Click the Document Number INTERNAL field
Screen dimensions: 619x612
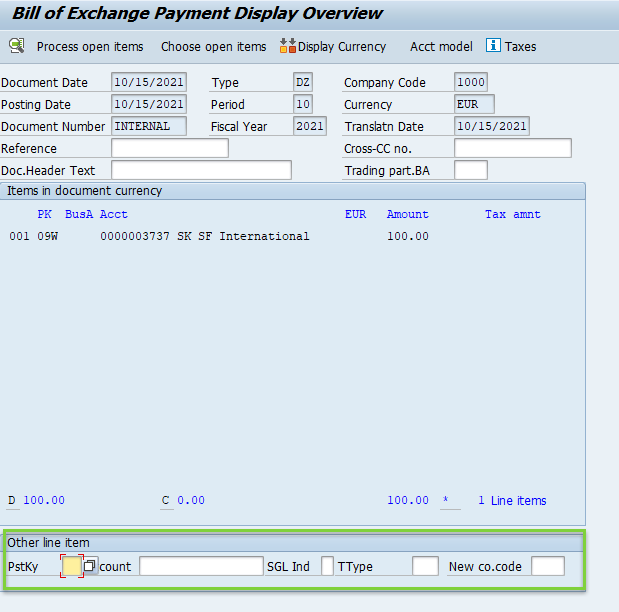(149, 126)
